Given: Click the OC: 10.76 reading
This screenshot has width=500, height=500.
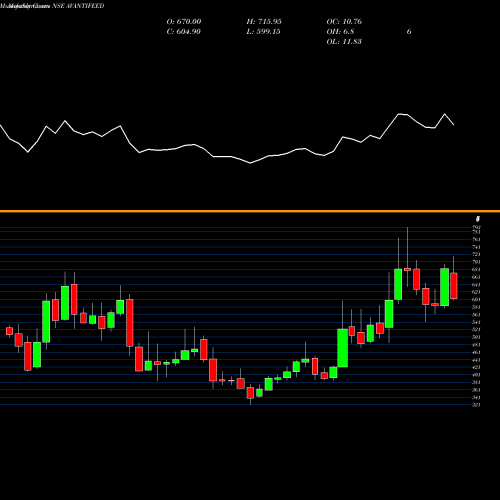Looking at the screenshot, I should (x=344, y=22).
